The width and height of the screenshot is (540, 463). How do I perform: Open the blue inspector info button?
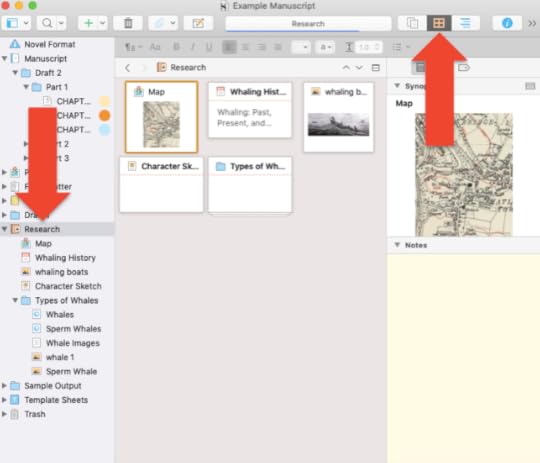507,23
